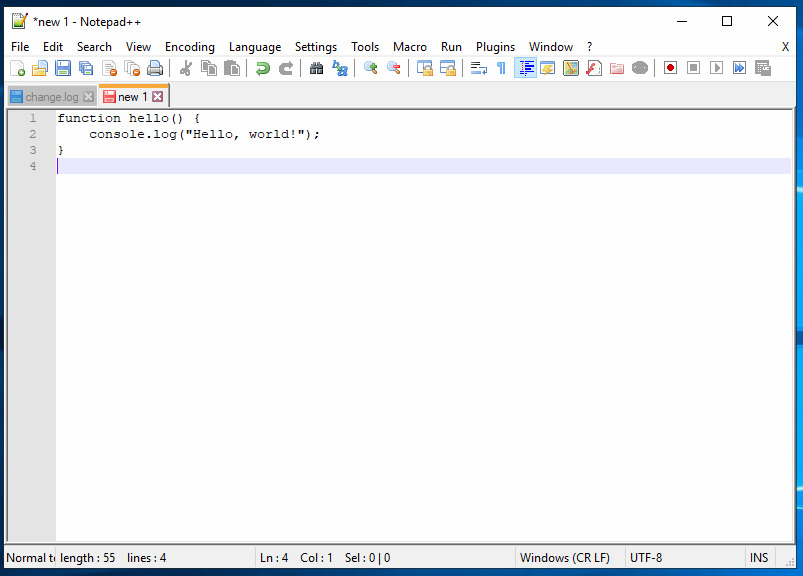The image size is (803, 576).
Task: Switch to the change.log tab
Action: tap(50, 96)
